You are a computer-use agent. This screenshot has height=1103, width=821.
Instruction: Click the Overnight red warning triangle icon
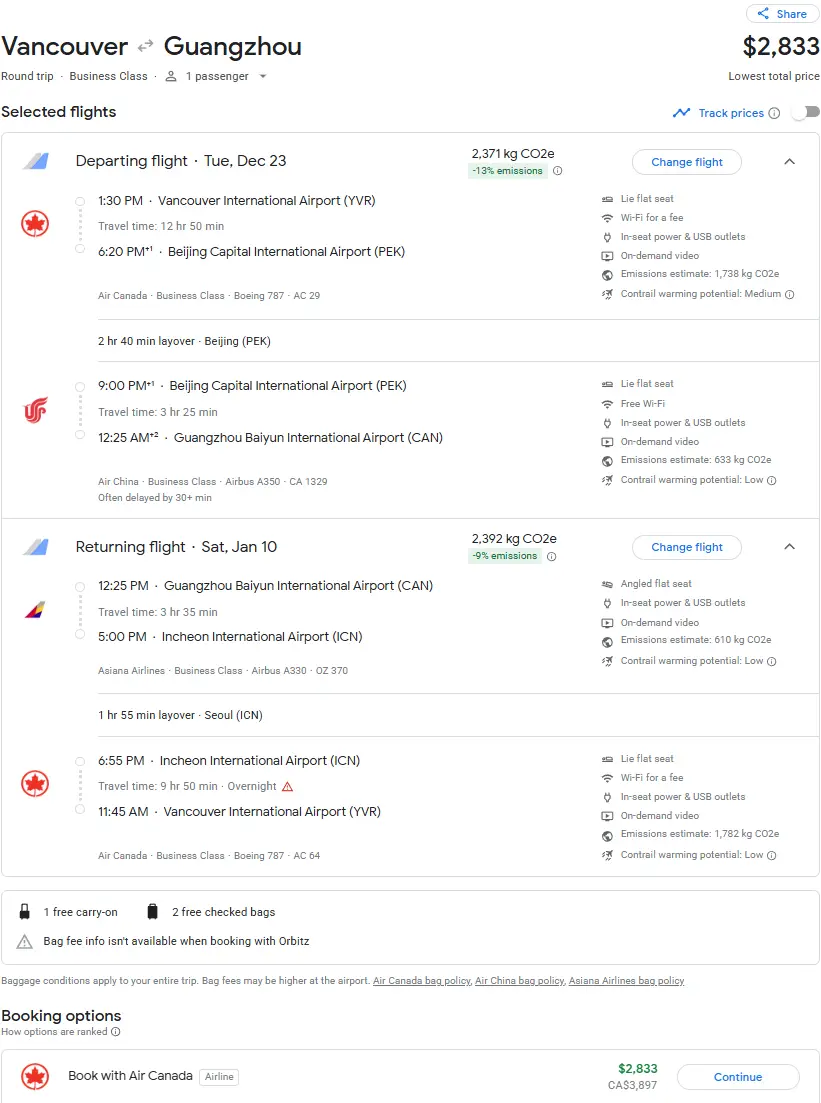coord(287,786)
